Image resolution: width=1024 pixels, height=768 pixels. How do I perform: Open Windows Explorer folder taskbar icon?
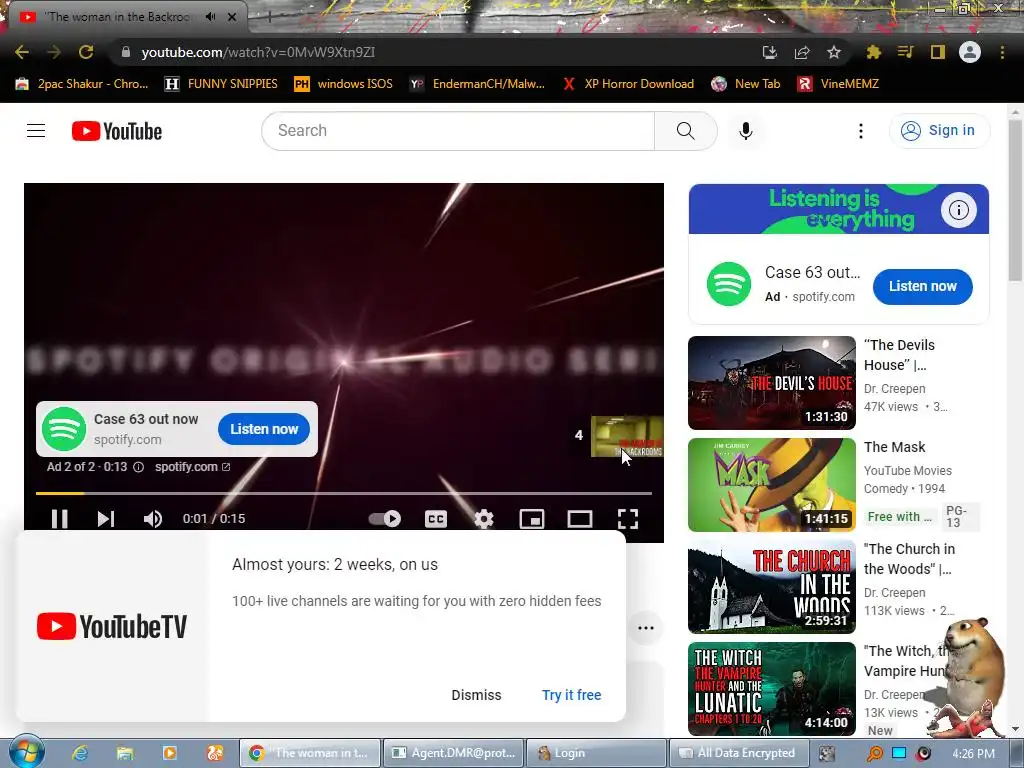[x=125, y=753]
